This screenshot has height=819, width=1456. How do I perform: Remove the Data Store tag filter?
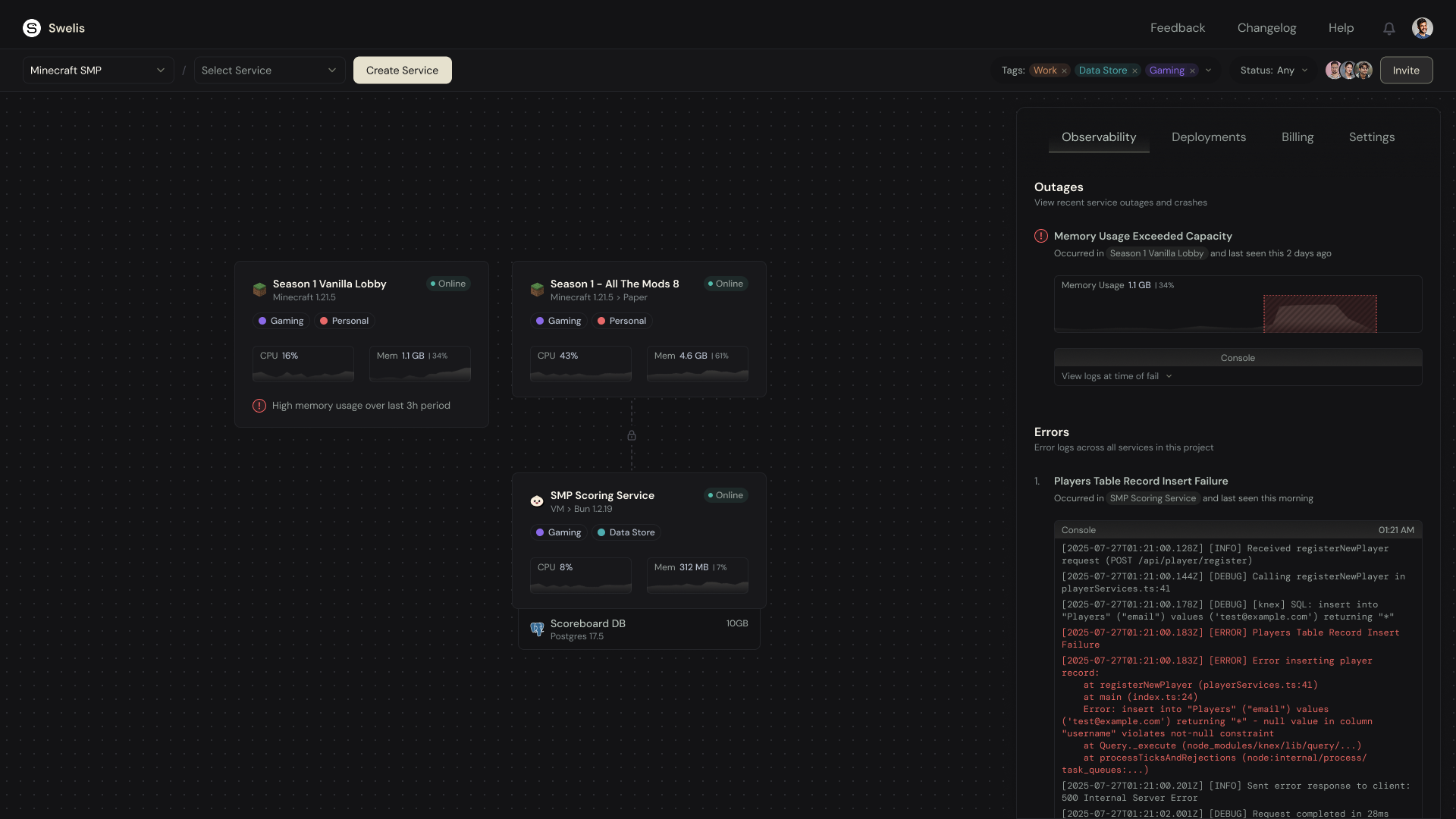click(x=1134, y=71)
